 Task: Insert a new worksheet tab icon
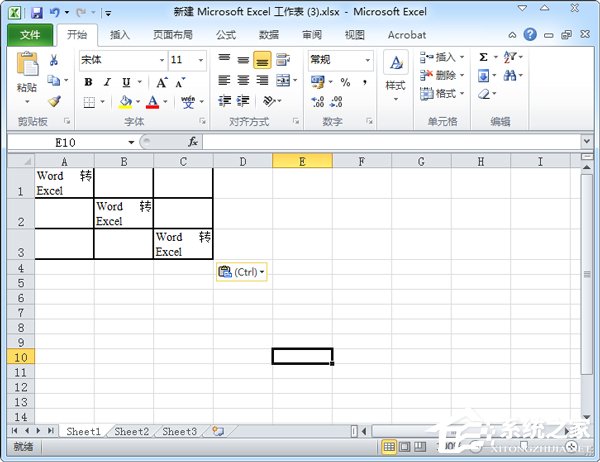click(x=218, y=431)
